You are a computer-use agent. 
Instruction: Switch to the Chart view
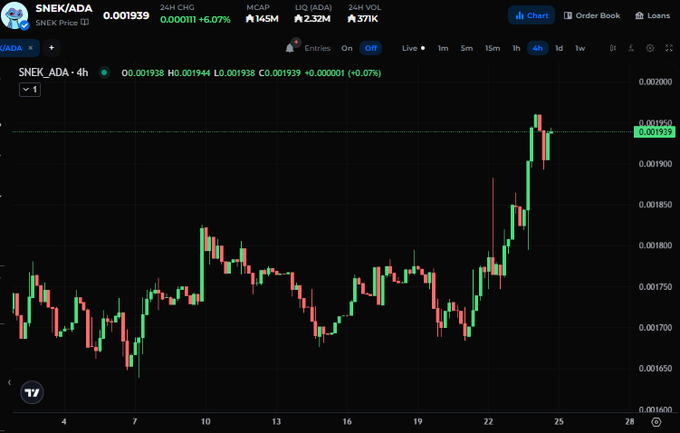(x=532, y=15)
